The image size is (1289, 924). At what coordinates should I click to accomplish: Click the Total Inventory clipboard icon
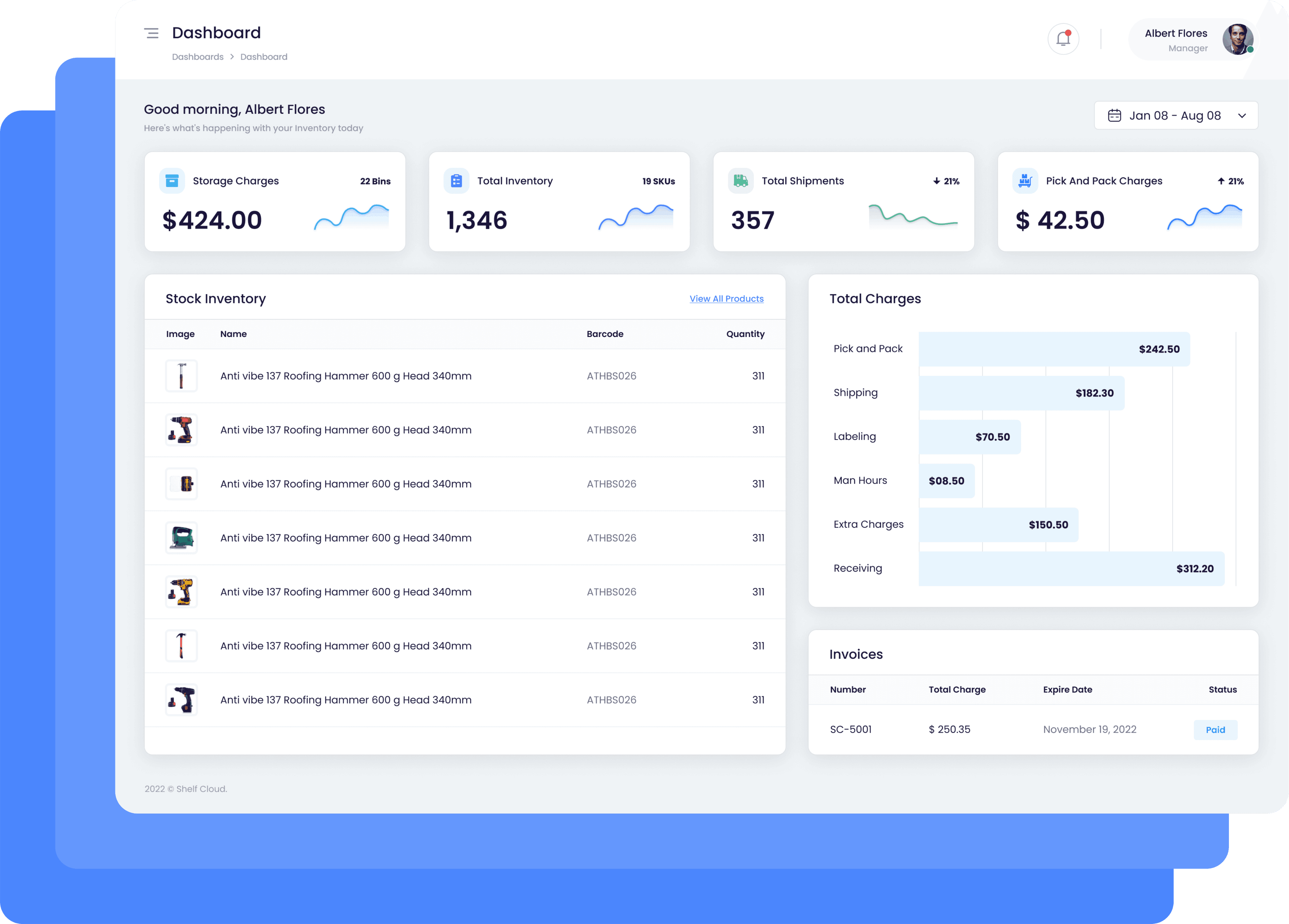[x=457, y=181]
